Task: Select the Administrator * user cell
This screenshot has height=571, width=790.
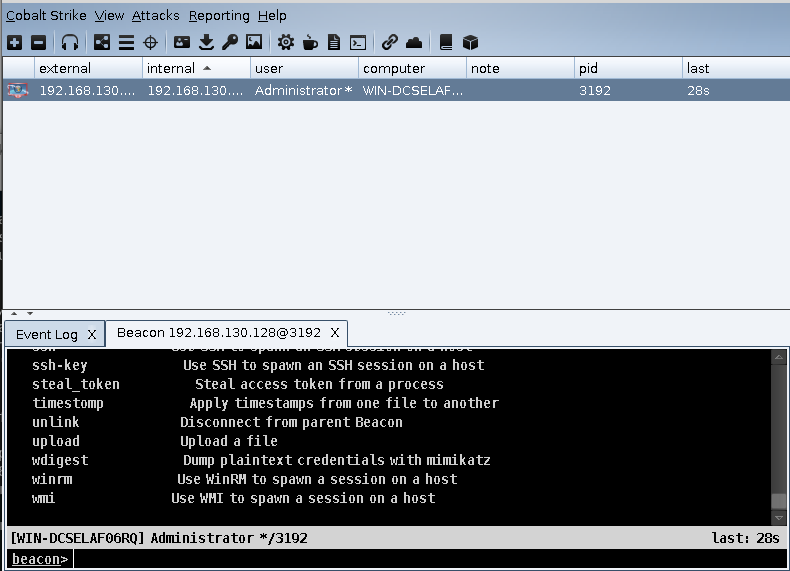Action: point(303,91)
